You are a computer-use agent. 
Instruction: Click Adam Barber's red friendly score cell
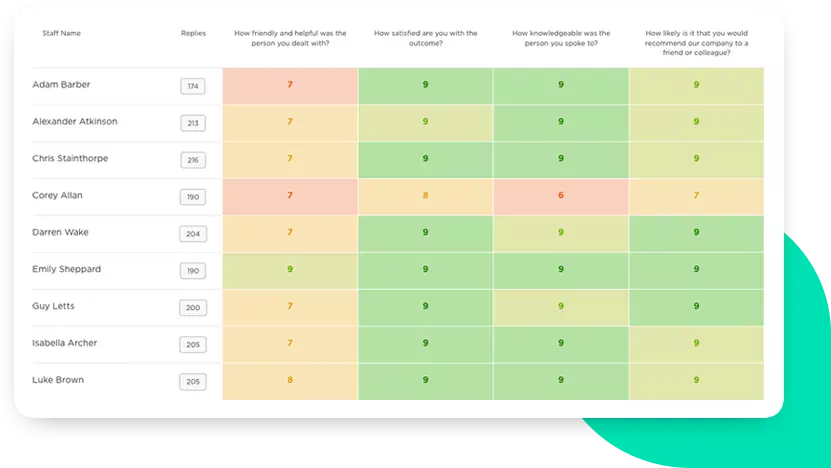[290, 86]
